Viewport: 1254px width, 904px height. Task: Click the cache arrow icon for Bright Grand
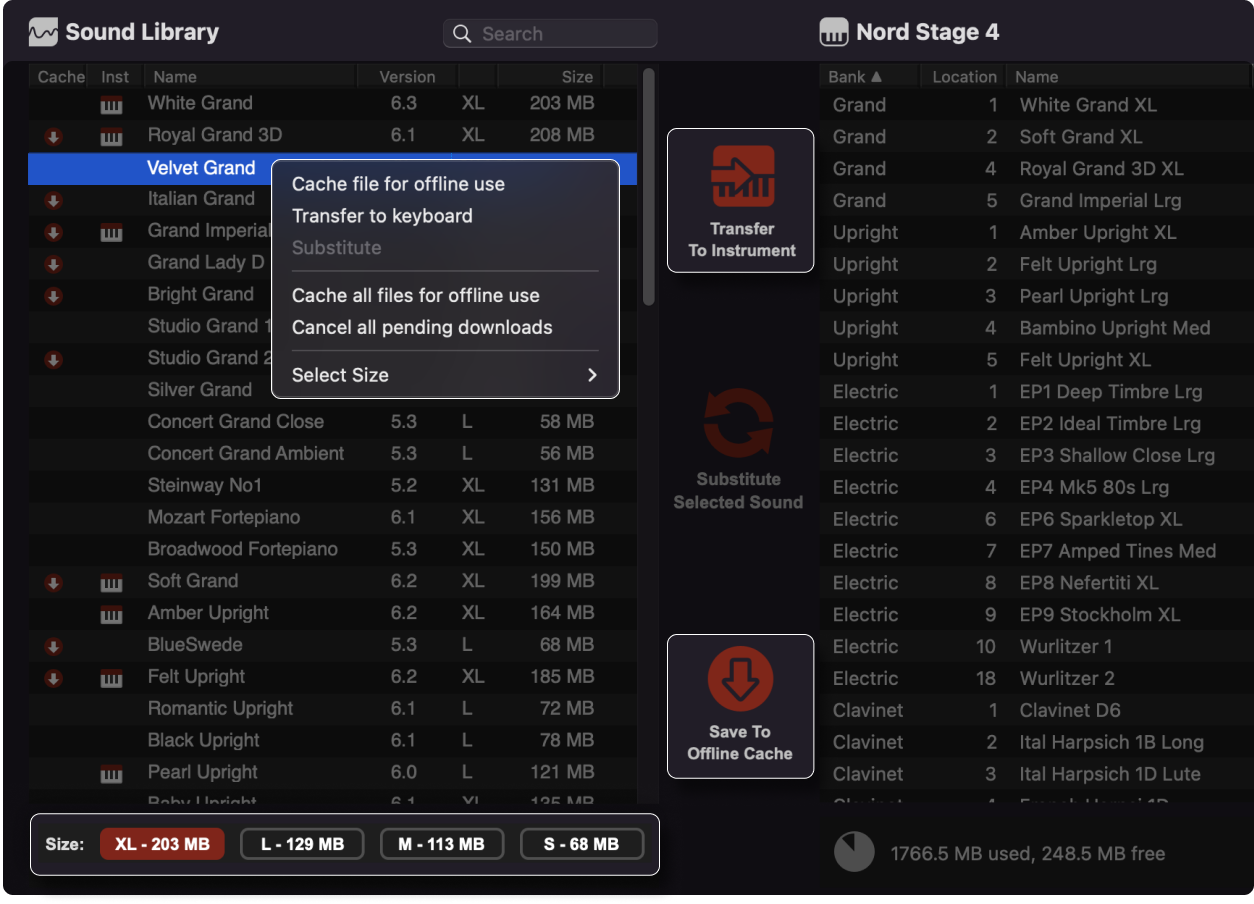54,296
